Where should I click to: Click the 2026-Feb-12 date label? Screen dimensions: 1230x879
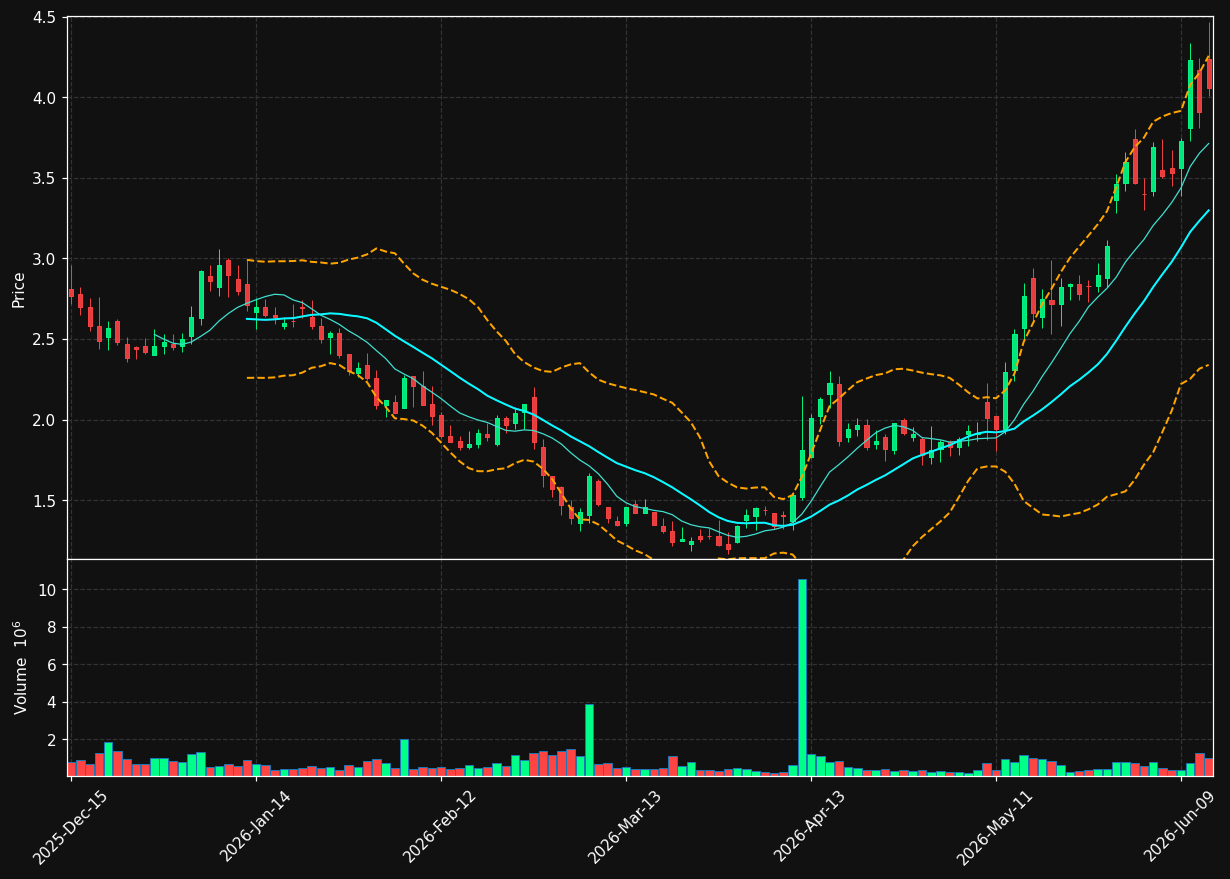[440, 826]
